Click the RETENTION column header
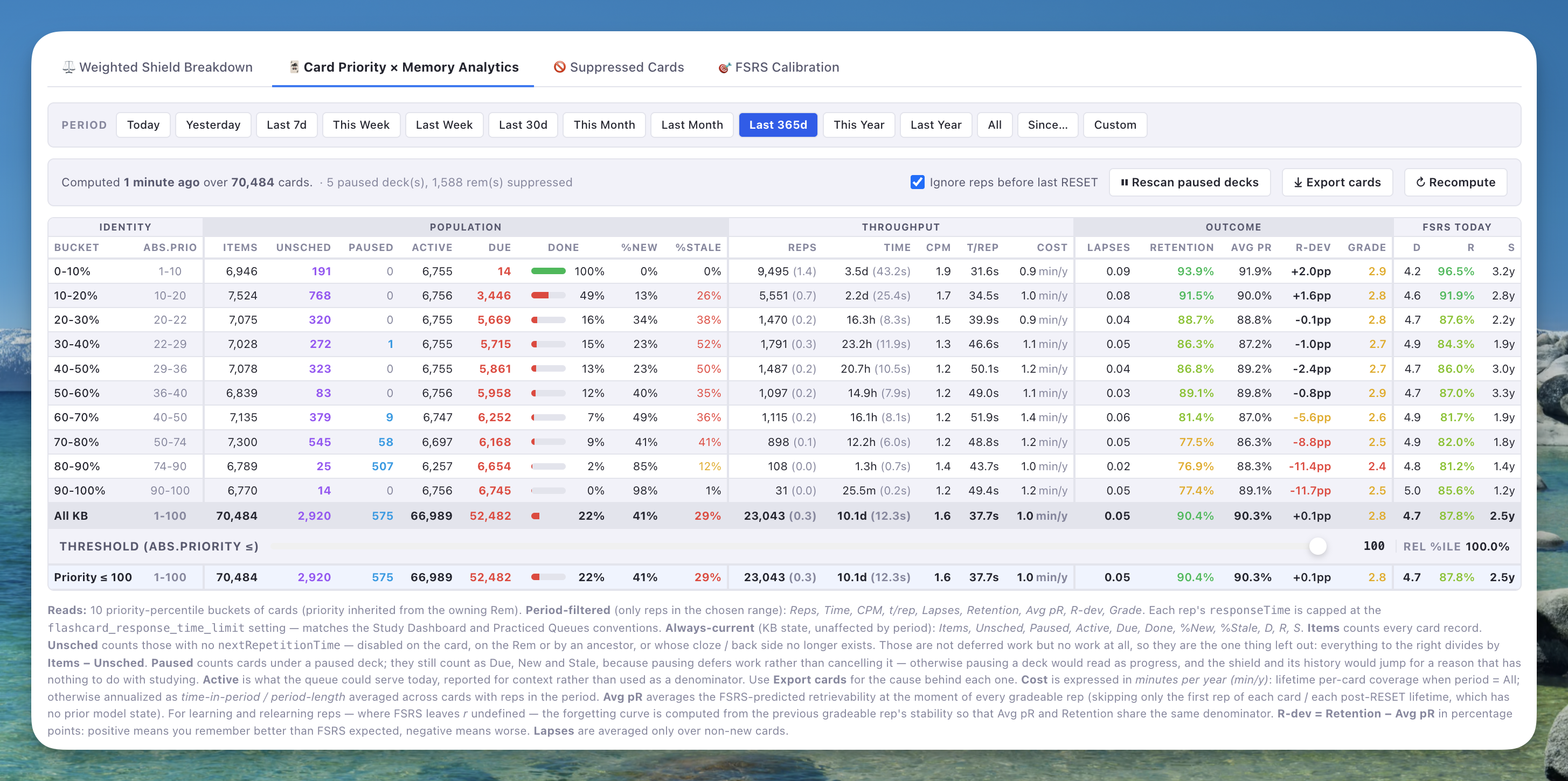Image resolution: width=1568 pixels, height=781 pixels. tap(1181, 248)
